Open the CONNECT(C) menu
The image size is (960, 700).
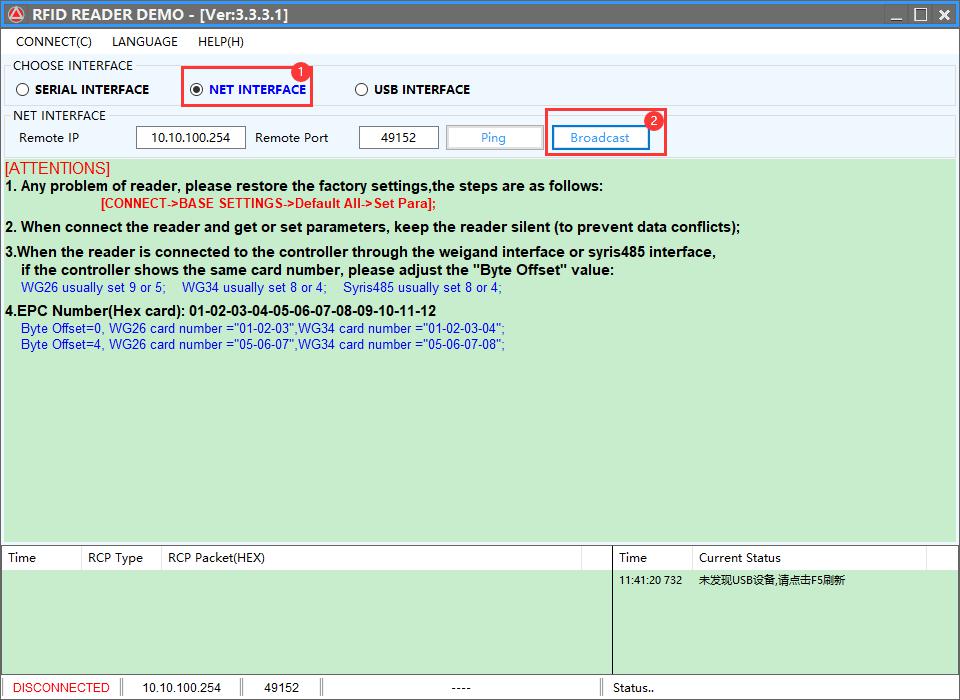pyautogui.click(x=53, y=42)
